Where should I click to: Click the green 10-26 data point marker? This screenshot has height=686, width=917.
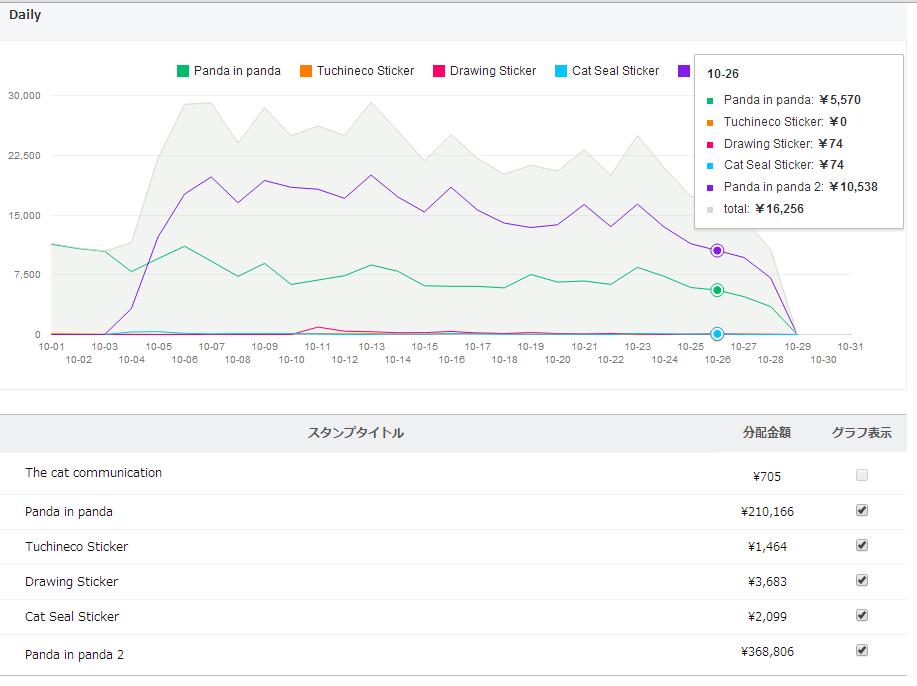click(x=717, y=290)
